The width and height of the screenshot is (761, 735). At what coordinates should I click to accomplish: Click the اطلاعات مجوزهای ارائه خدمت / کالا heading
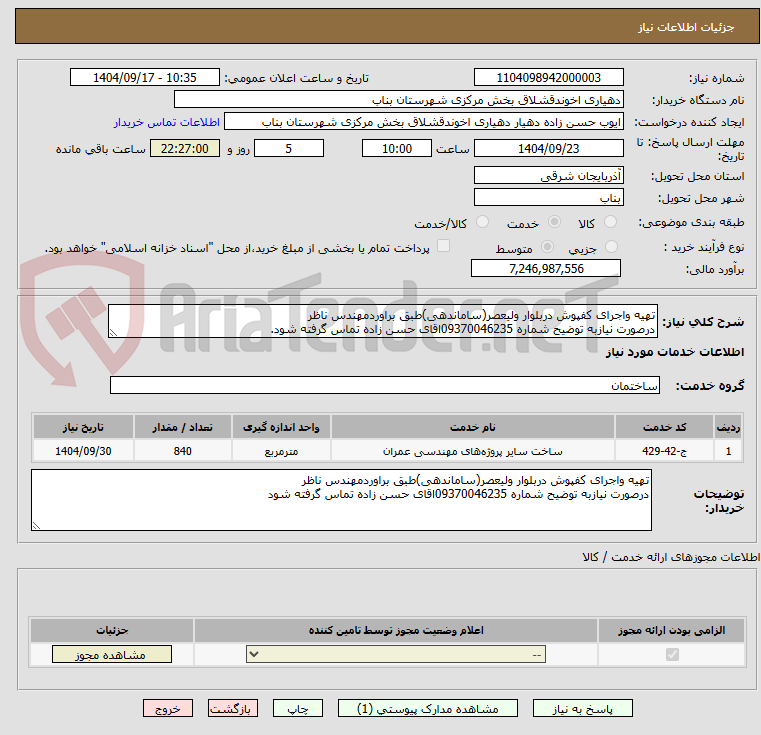pos(671,557)
